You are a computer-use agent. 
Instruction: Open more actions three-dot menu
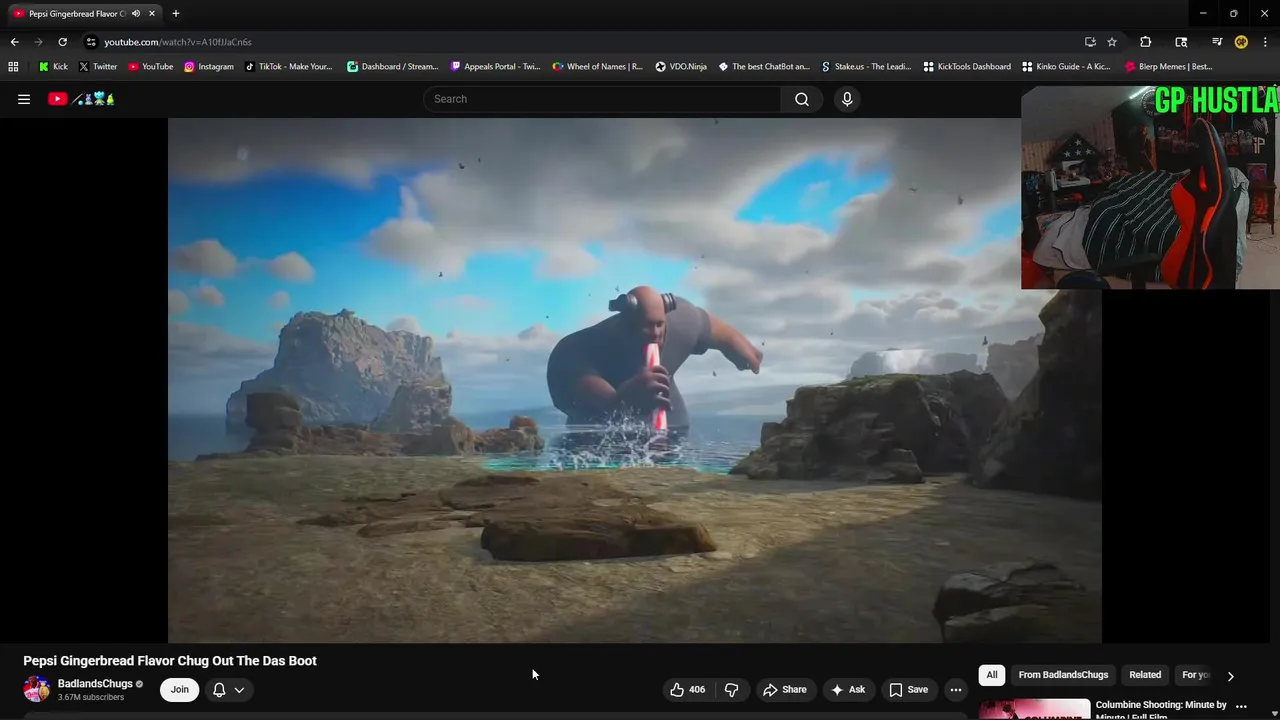[956, 689]
